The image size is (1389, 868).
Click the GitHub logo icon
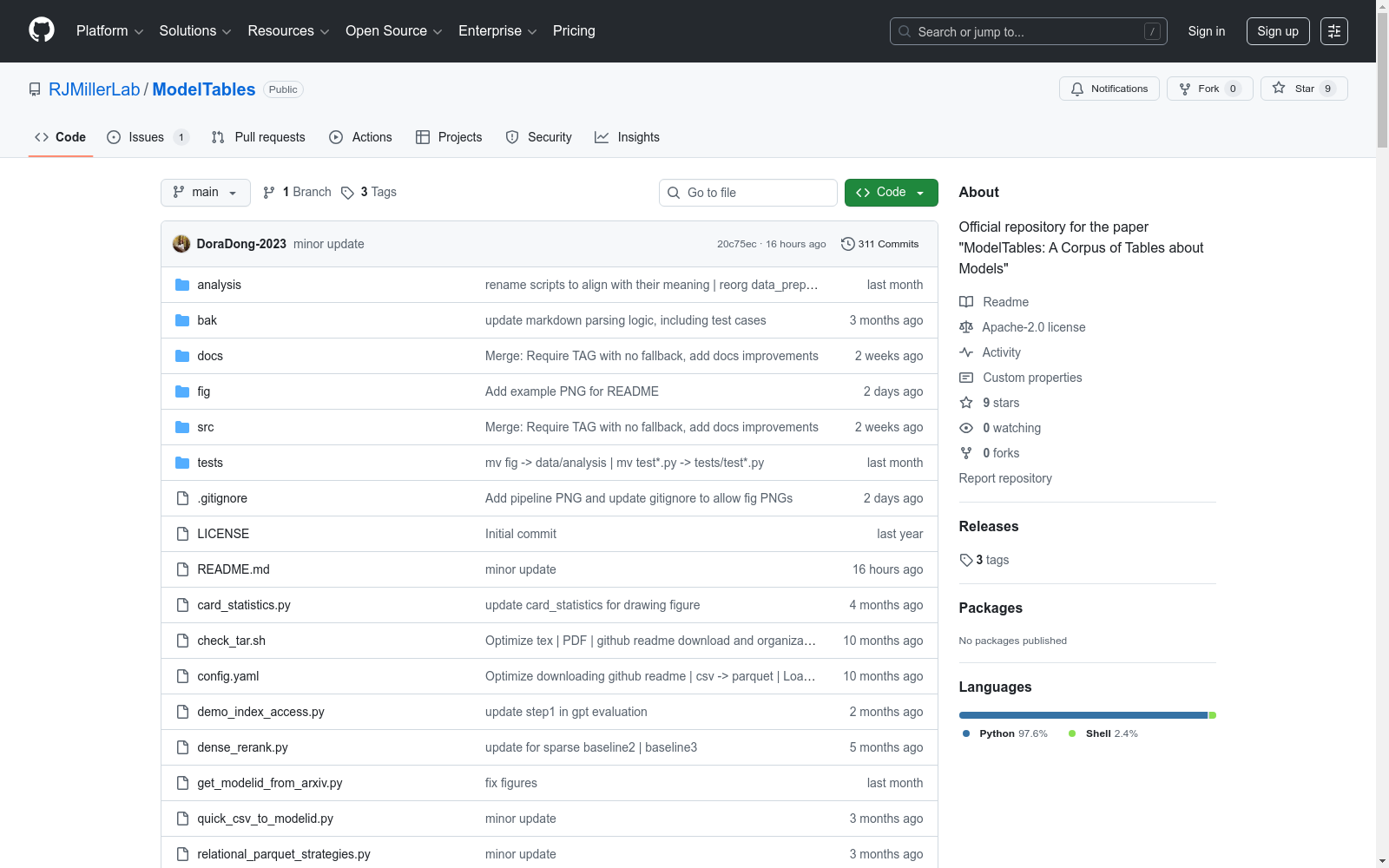coord(42,30)
